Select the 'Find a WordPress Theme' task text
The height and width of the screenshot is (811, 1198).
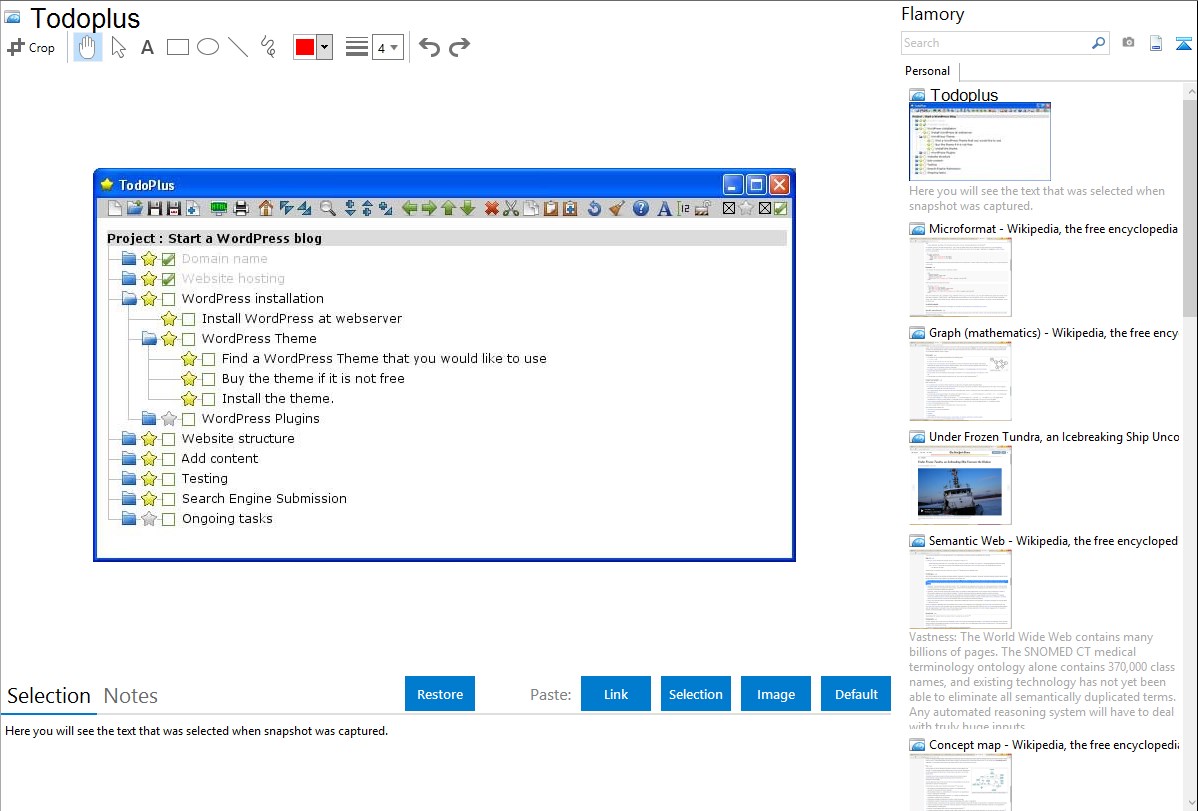[x=384, y=358]
